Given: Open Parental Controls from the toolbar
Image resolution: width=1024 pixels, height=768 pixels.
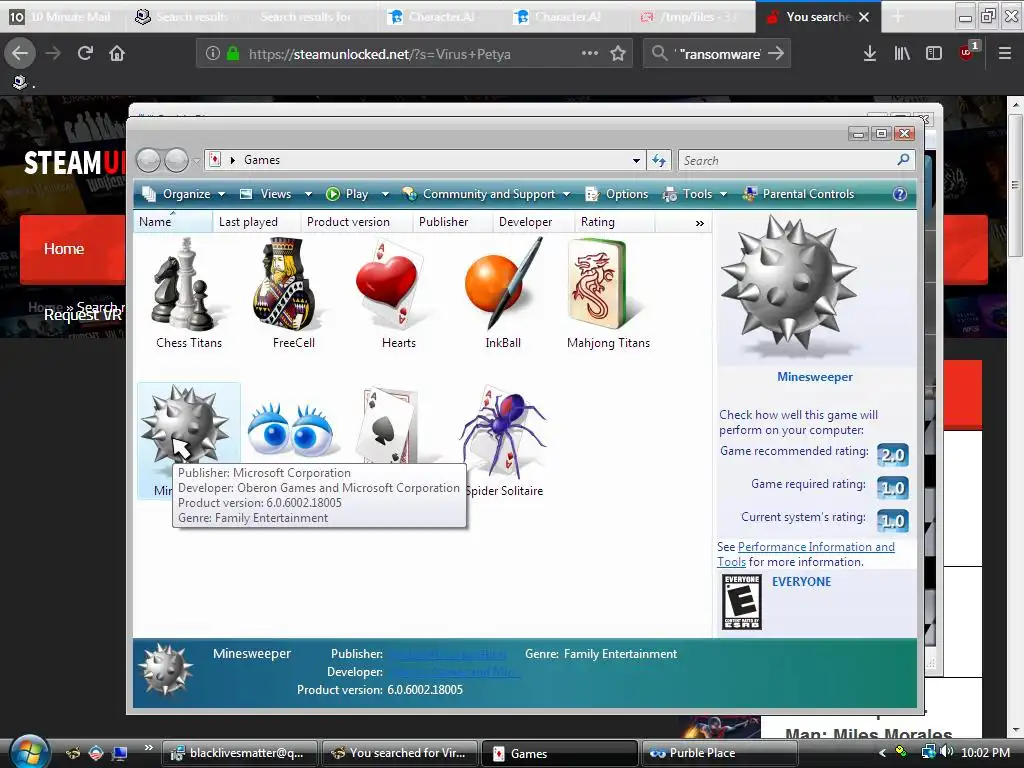Looking at the screenshot, I should pyautogui.click(x=798, y=194).
